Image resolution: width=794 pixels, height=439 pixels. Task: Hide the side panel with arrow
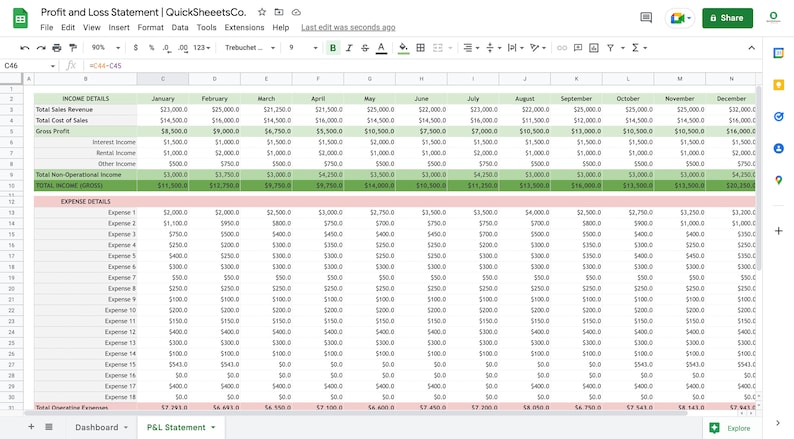click(x=778, y=423)
